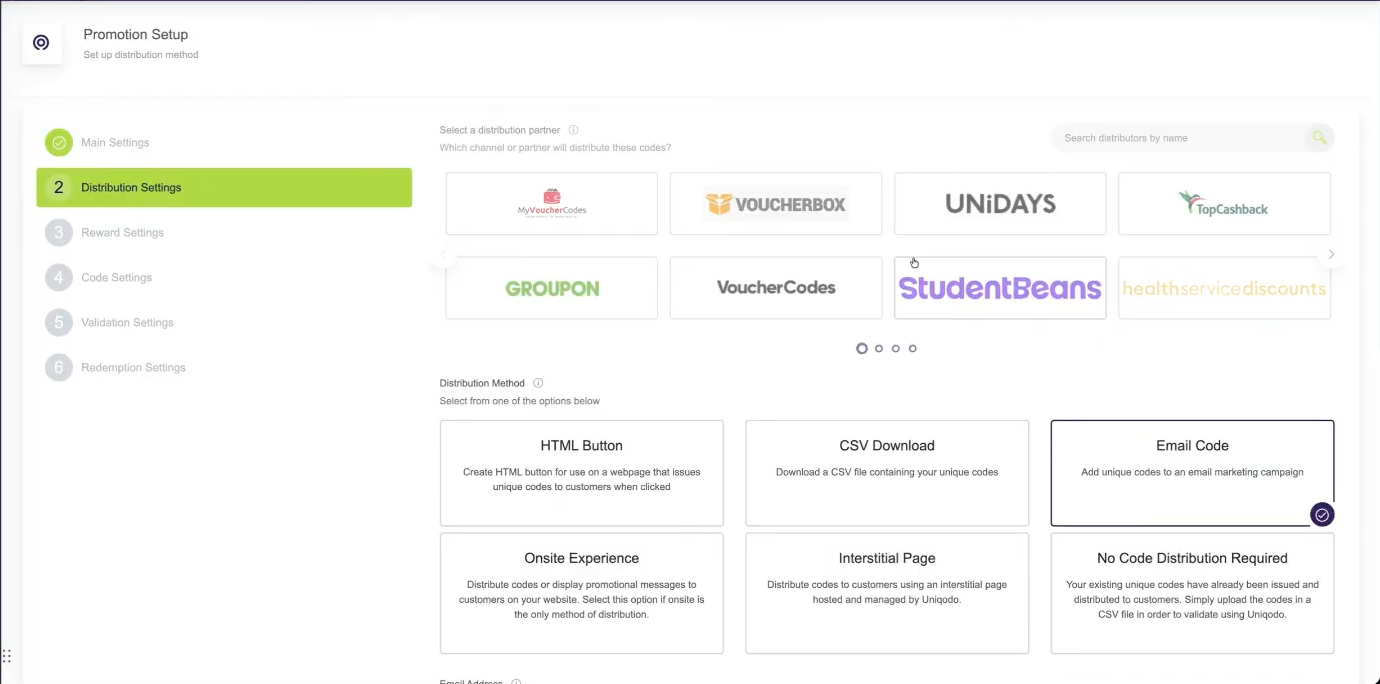Click the number 6 step circle
1380x684 pixels.
click(59, 368)
